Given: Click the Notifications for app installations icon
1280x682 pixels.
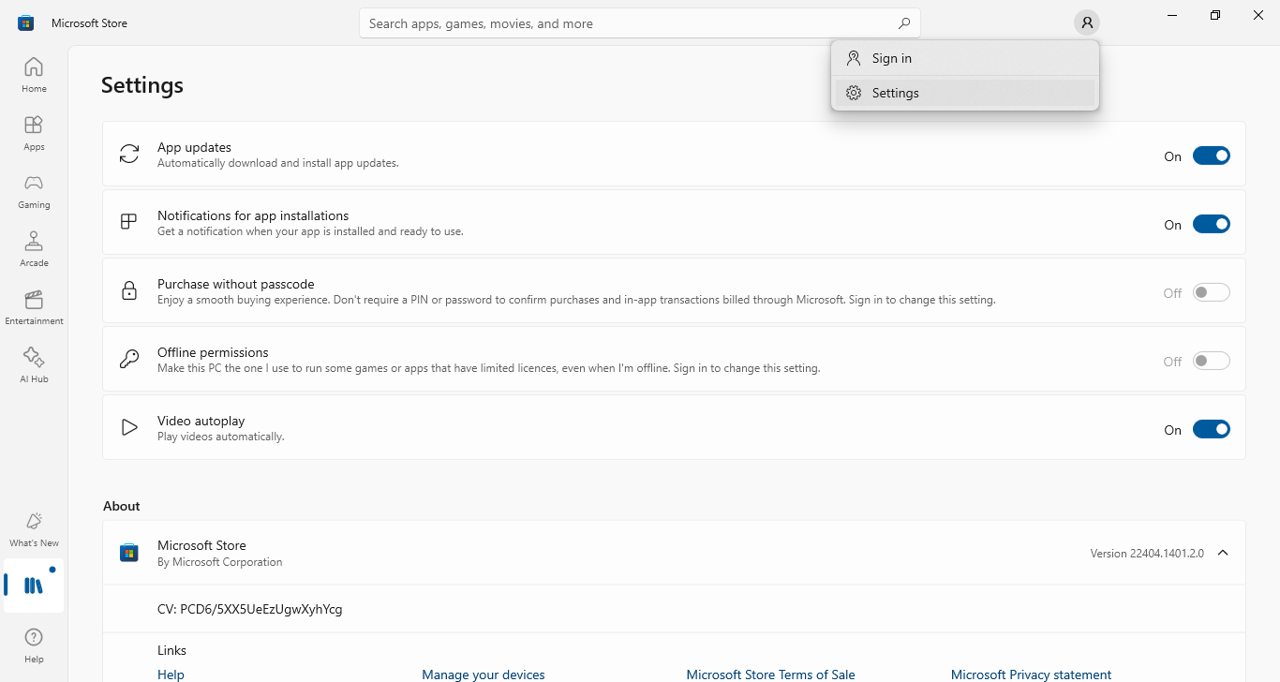Looking at the screenshot, I should (x=129, y=222).
